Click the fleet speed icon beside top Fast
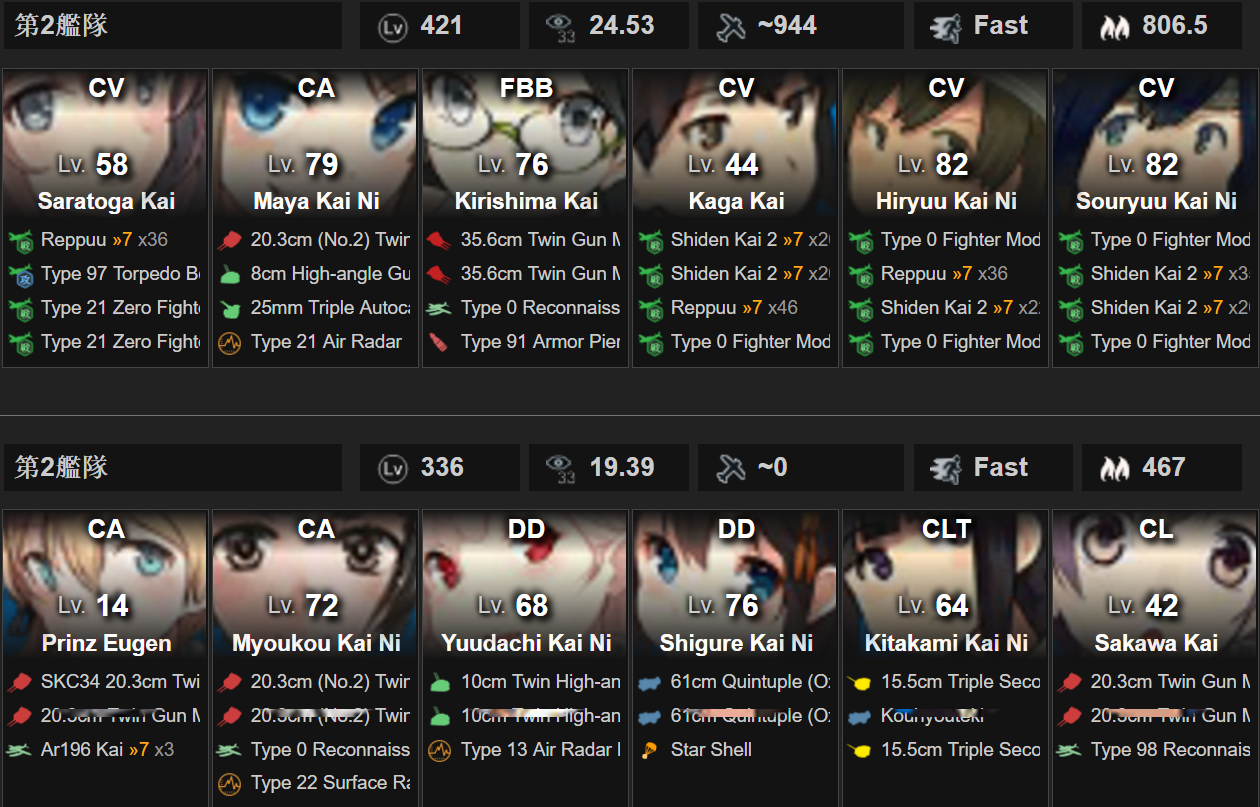This screenshot has width=1260, height=807. coord(946,27)
